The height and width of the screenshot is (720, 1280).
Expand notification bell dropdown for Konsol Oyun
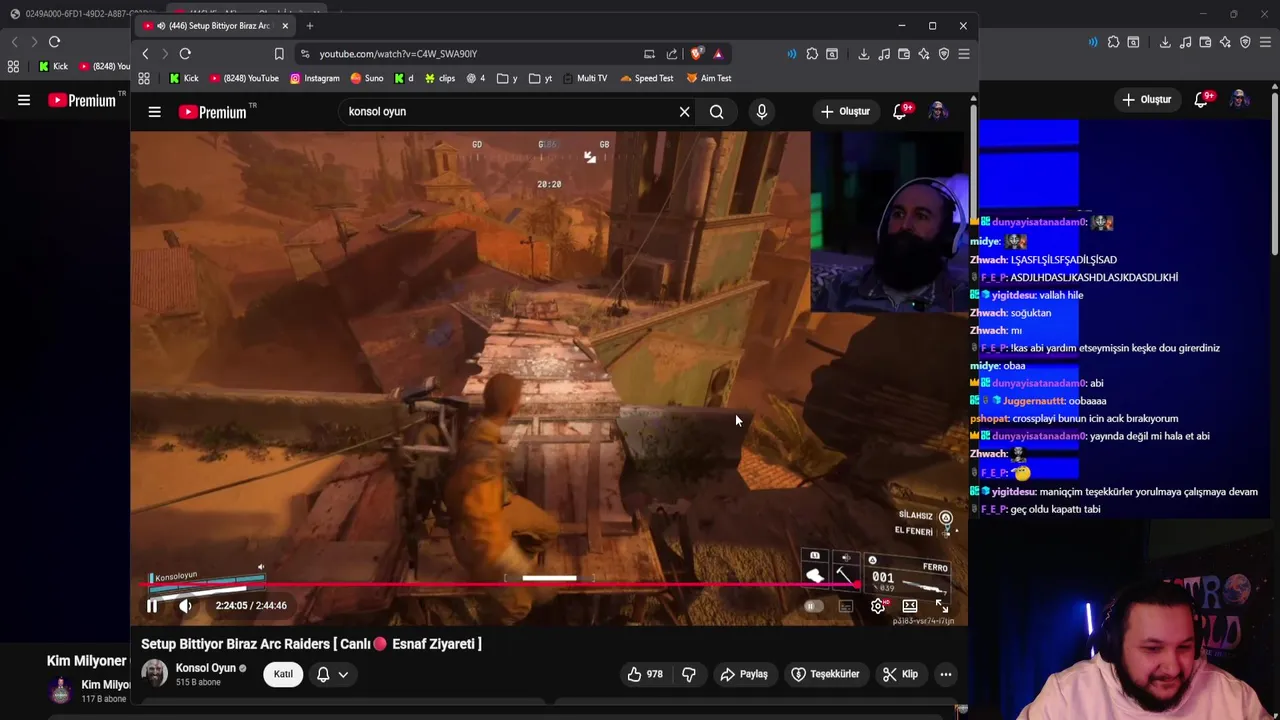[332, 674]
